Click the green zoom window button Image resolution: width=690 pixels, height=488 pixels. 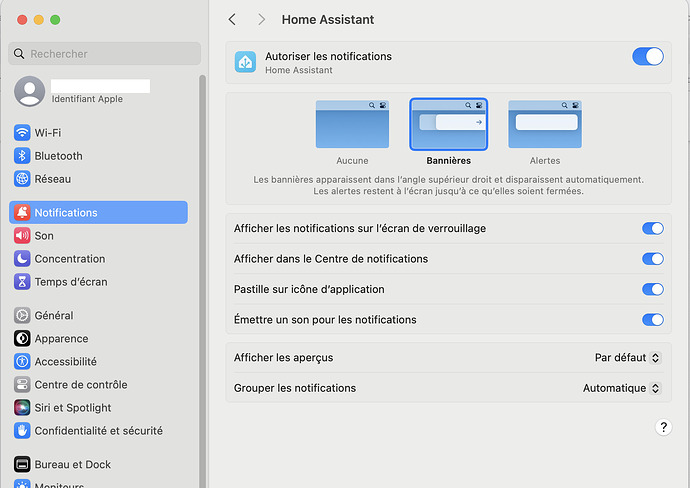55,20
